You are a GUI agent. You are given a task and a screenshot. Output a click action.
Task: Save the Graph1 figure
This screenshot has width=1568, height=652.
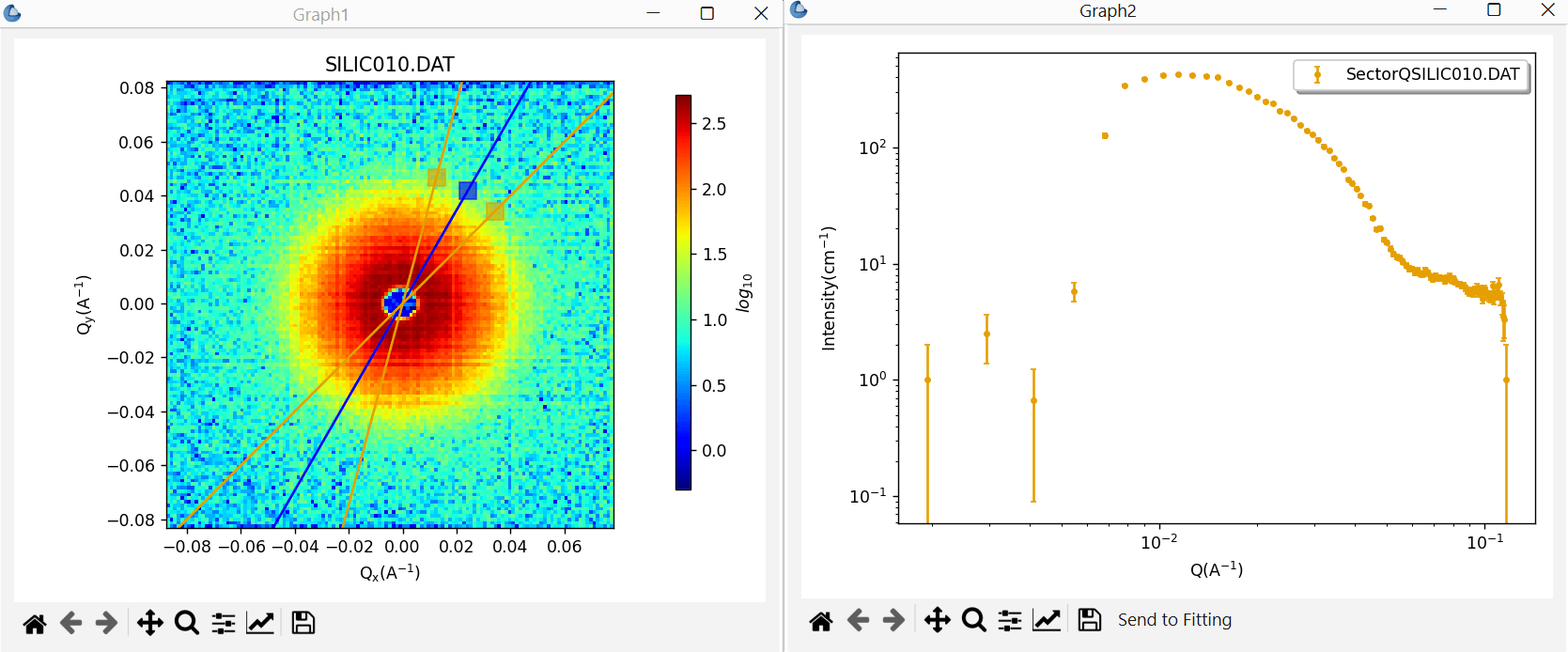pos(303,623)
